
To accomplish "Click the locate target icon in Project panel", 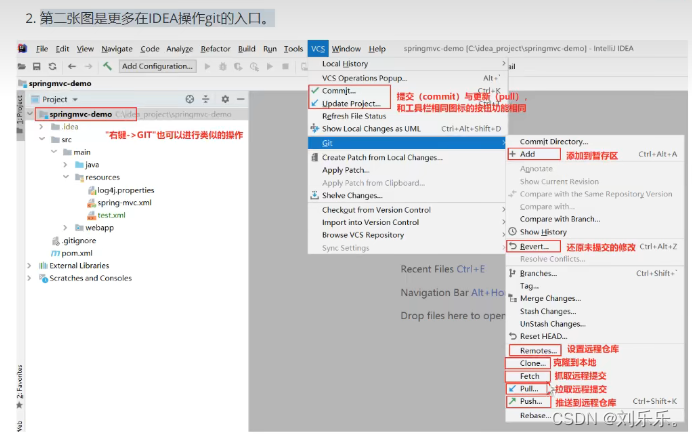I will pos(190,99).
